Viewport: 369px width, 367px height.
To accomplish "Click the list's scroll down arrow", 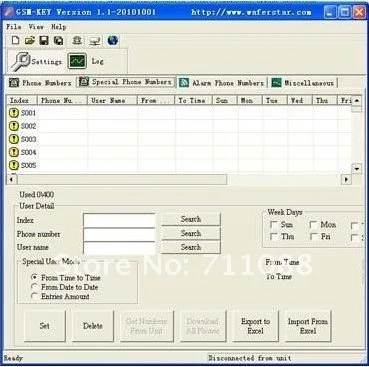I will coord(357,169).
